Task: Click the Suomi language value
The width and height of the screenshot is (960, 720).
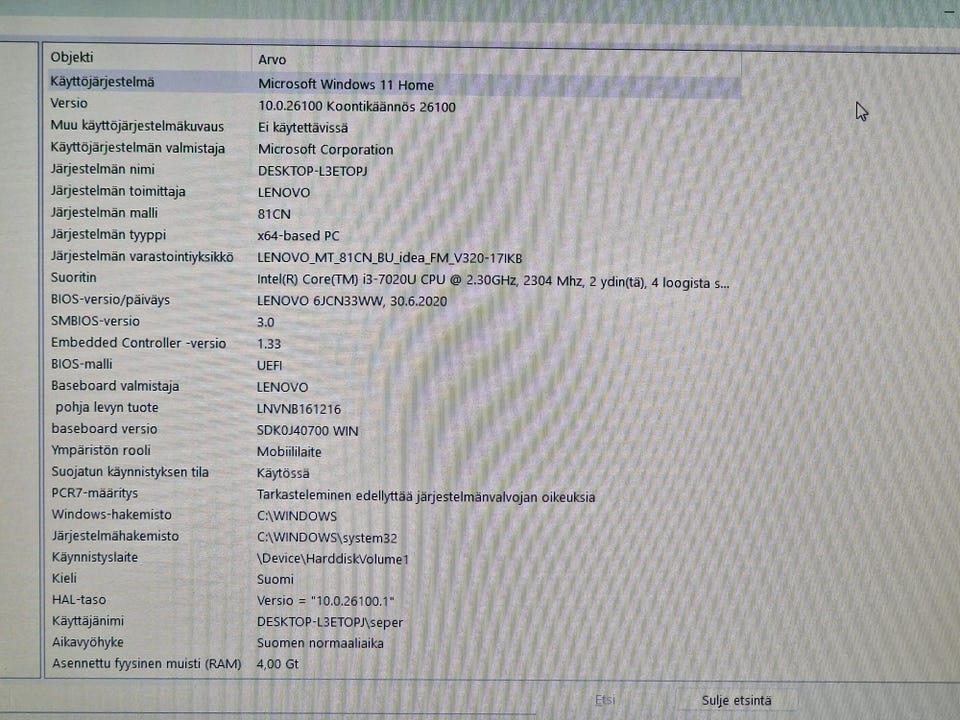Action: [x=276, y=579]
